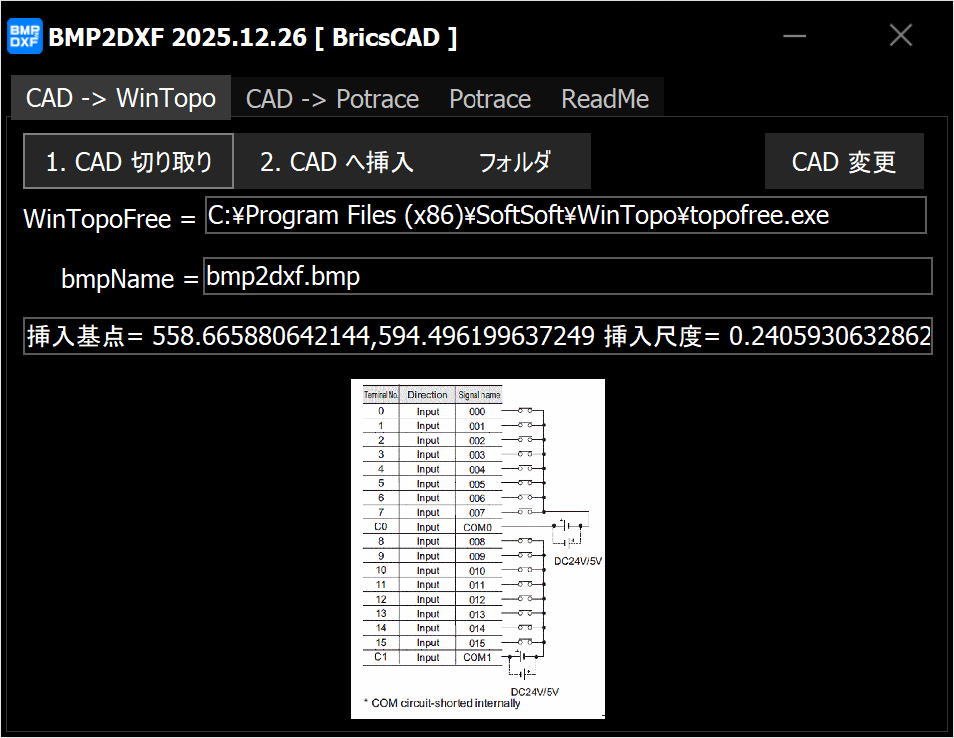Open the CAD -> Potrace tab

[x=332, y=99]
